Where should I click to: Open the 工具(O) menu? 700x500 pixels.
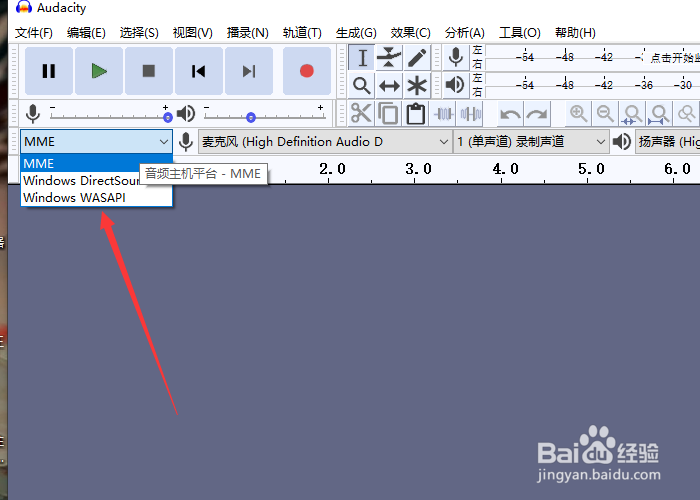(x=520, y=33)
